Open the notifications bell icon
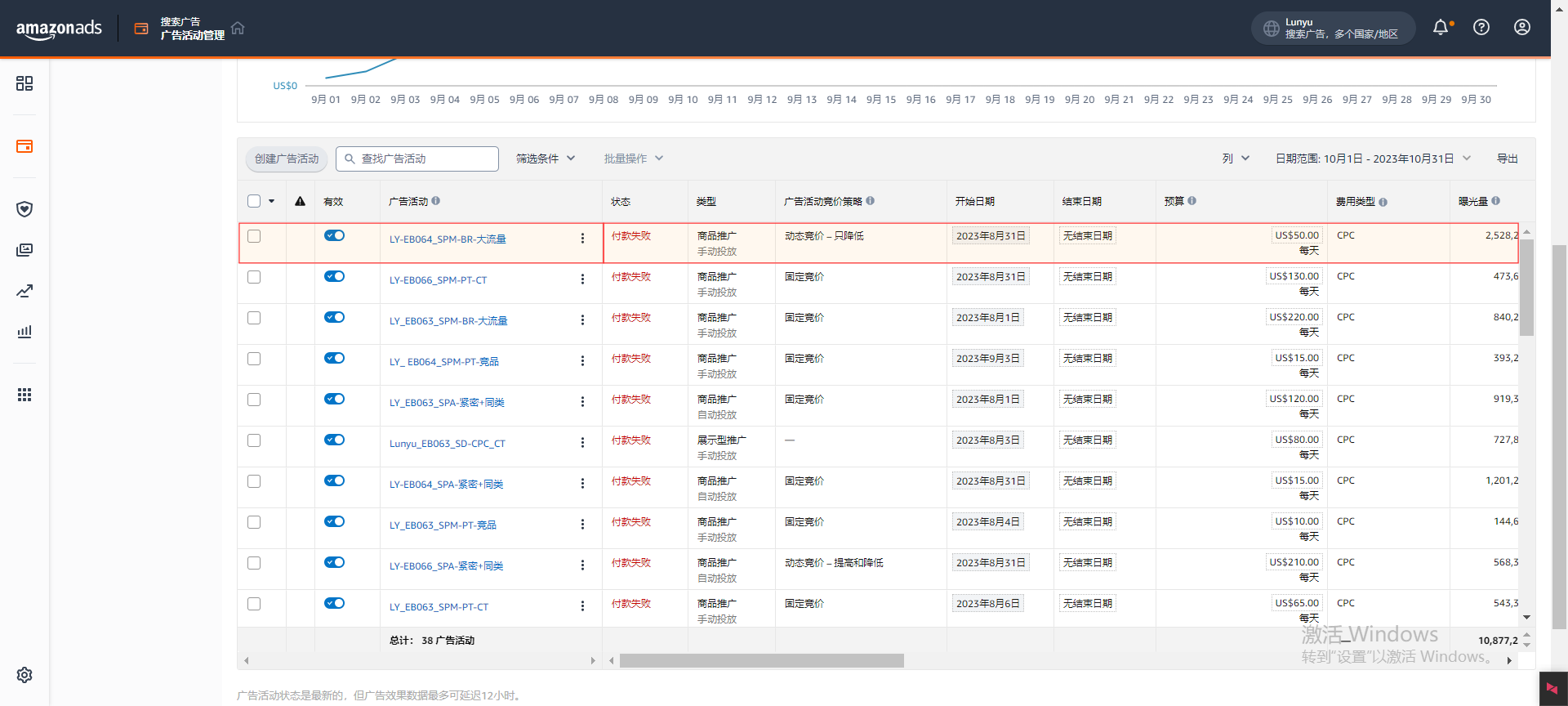 pos(1441,28)
